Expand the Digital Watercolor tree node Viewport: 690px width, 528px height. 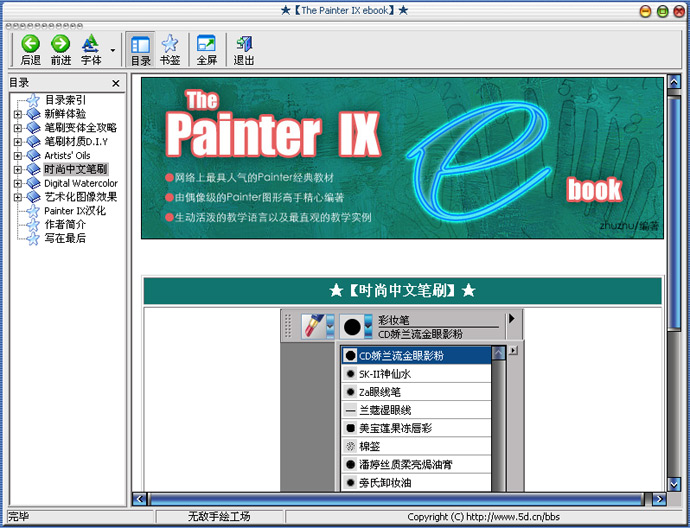[18, 183]
